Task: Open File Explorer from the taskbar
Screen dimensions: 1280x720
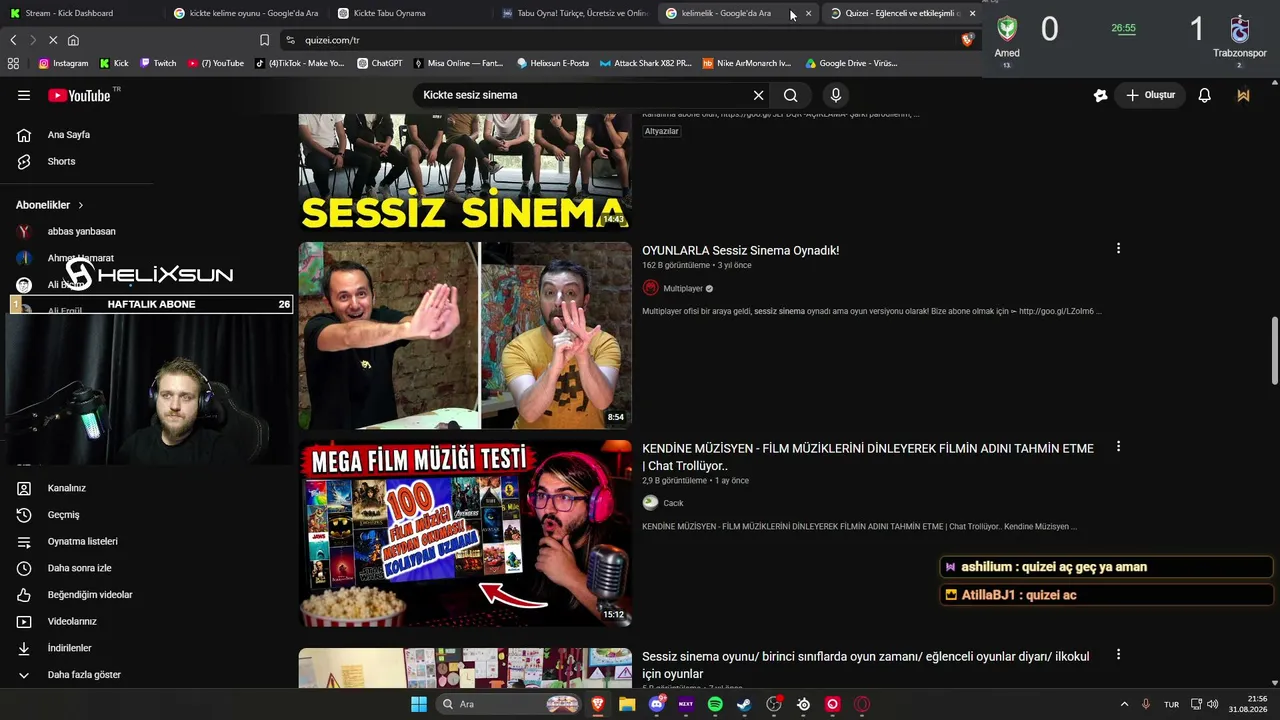Action: pos(627,704)
